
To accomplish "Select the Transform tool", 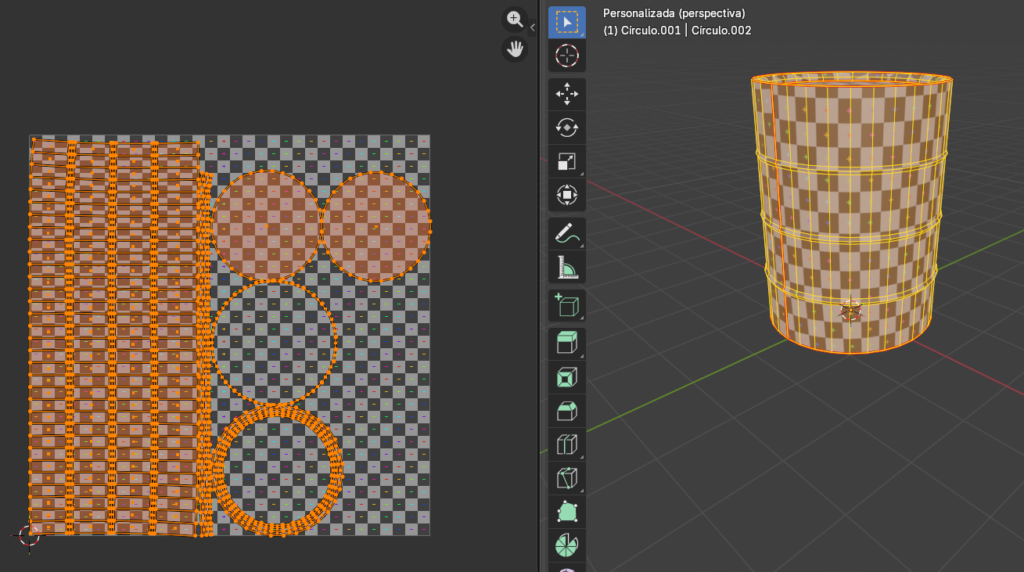I will [567, 195].
